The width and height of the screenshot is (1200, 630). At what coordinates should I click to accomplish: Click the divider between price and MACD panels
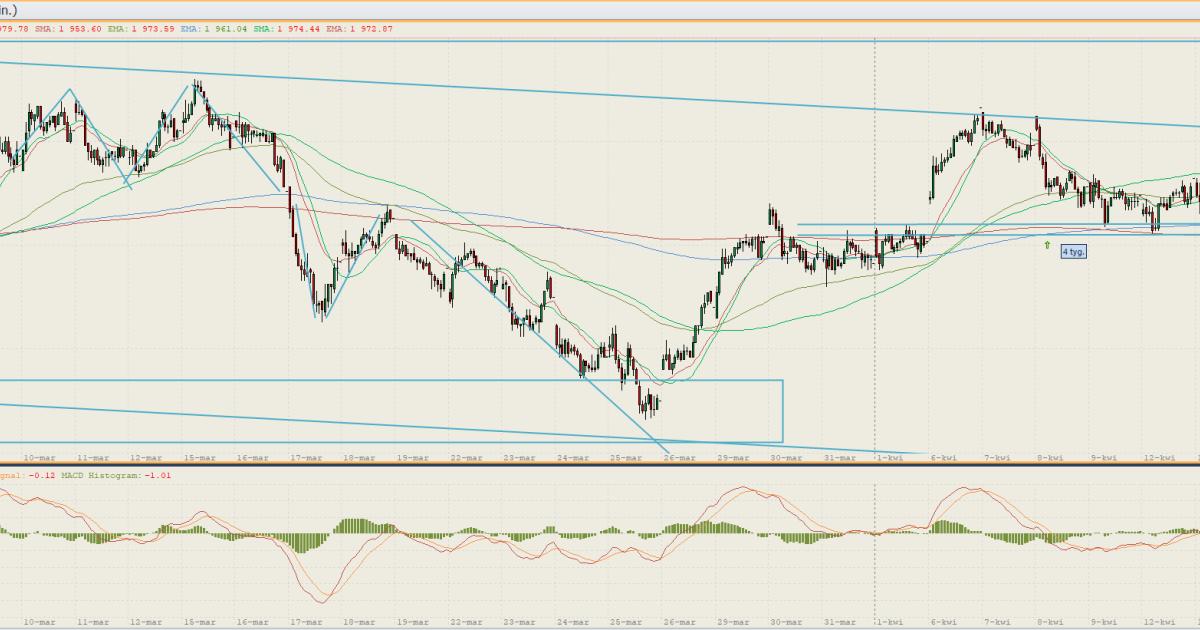coord(600,466)
